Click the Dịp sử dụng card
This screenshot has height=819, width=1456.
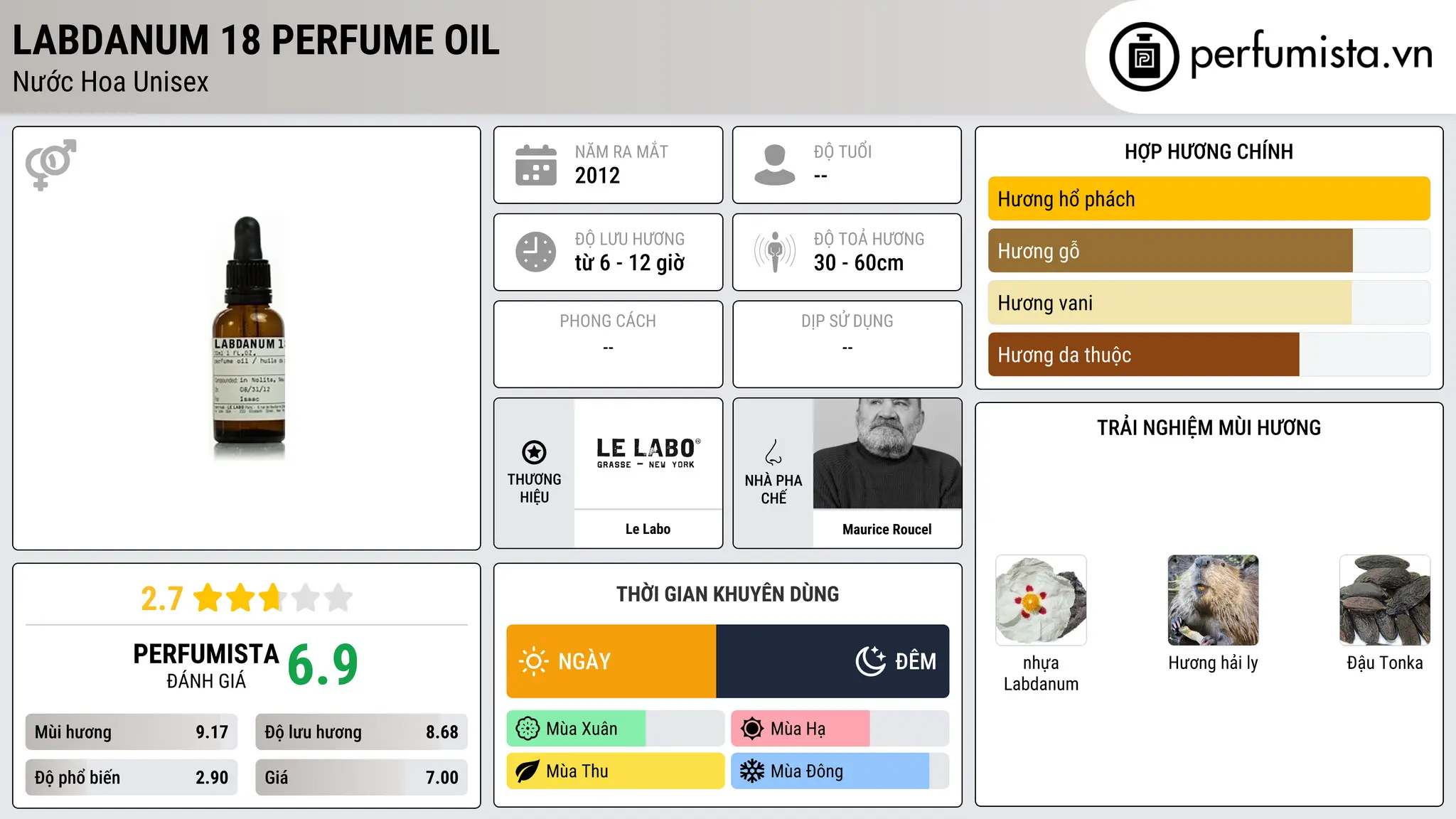tap(847, 344)
